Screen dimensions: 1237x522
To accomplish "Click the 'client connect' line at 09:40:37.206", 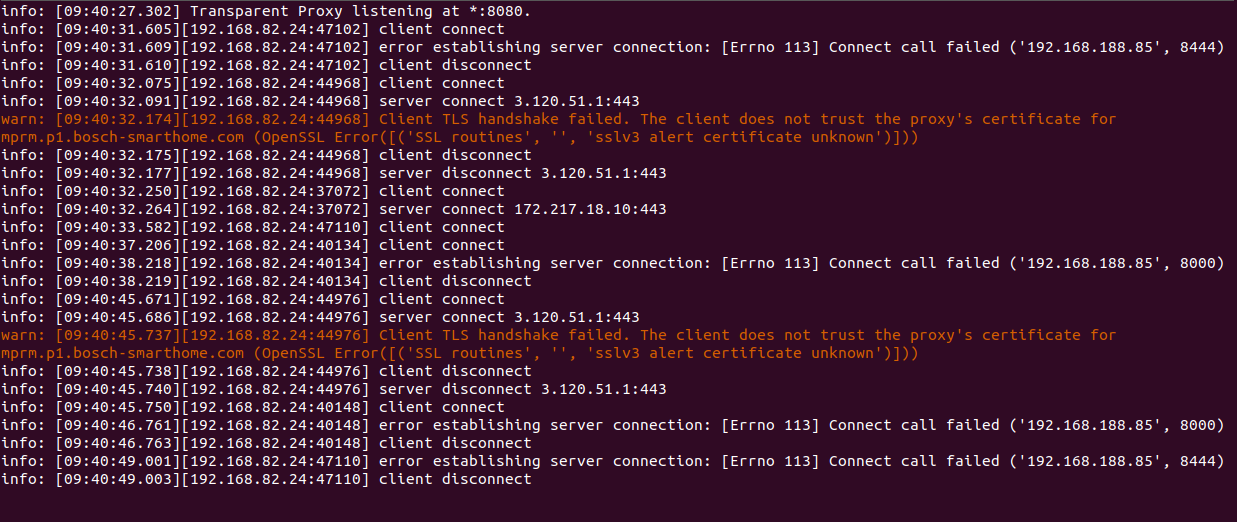I will coord(253,245).
